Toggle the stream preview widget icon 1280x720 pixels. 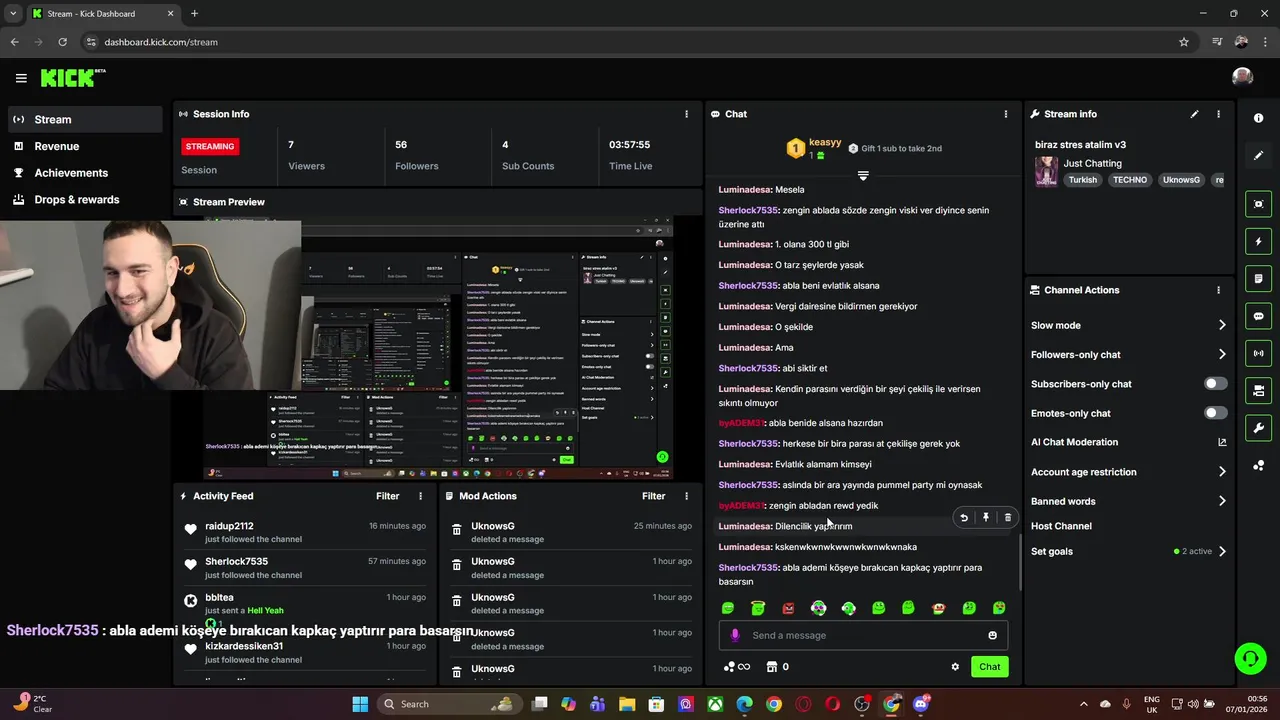(x=1258, y=204)
